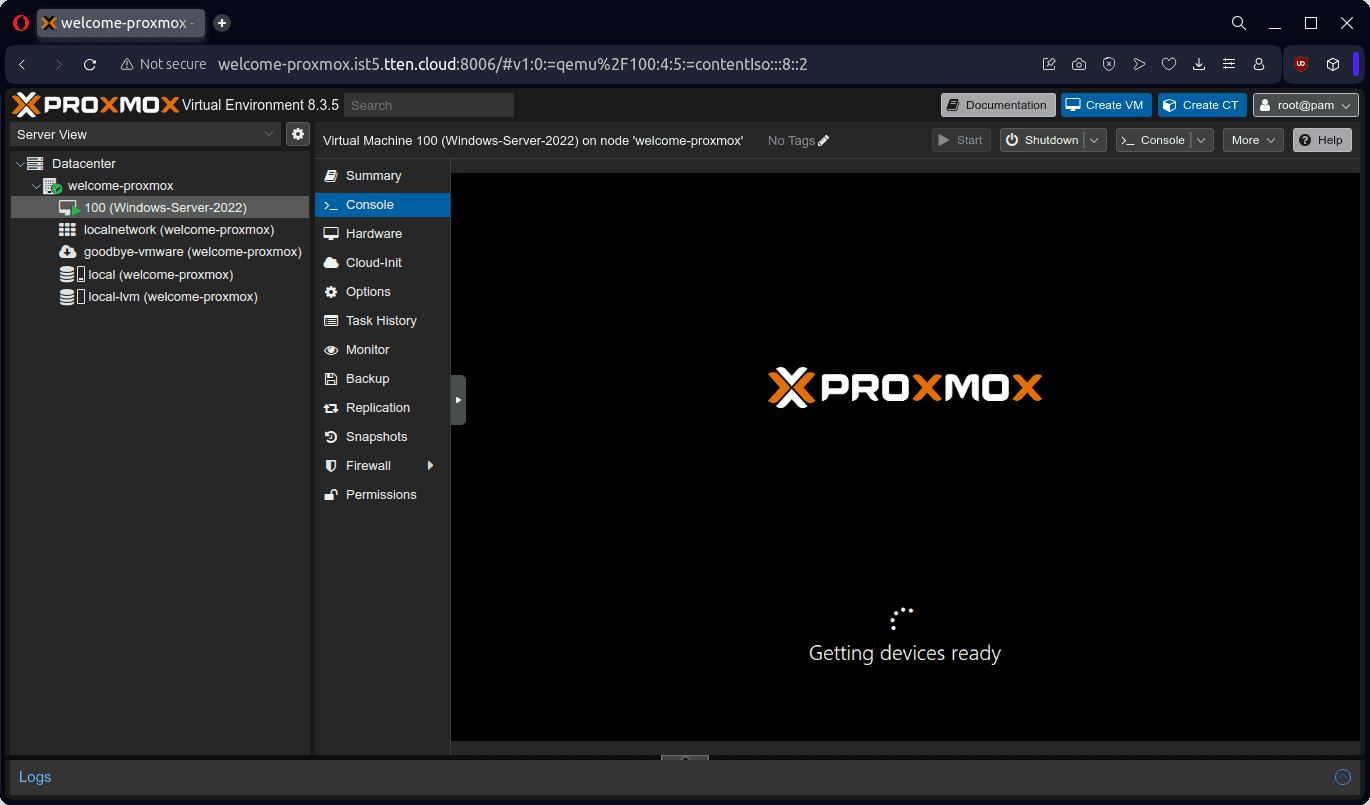Click the Console button in VM toolbar
The image size is (1370, 805).
pos(1153,140)
